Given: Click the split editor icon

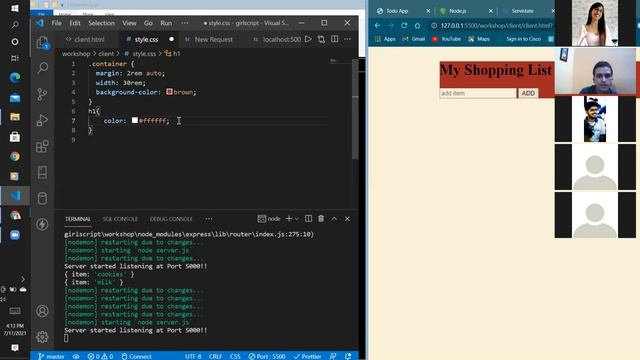Looking at the screenshot, I should 335,39.
